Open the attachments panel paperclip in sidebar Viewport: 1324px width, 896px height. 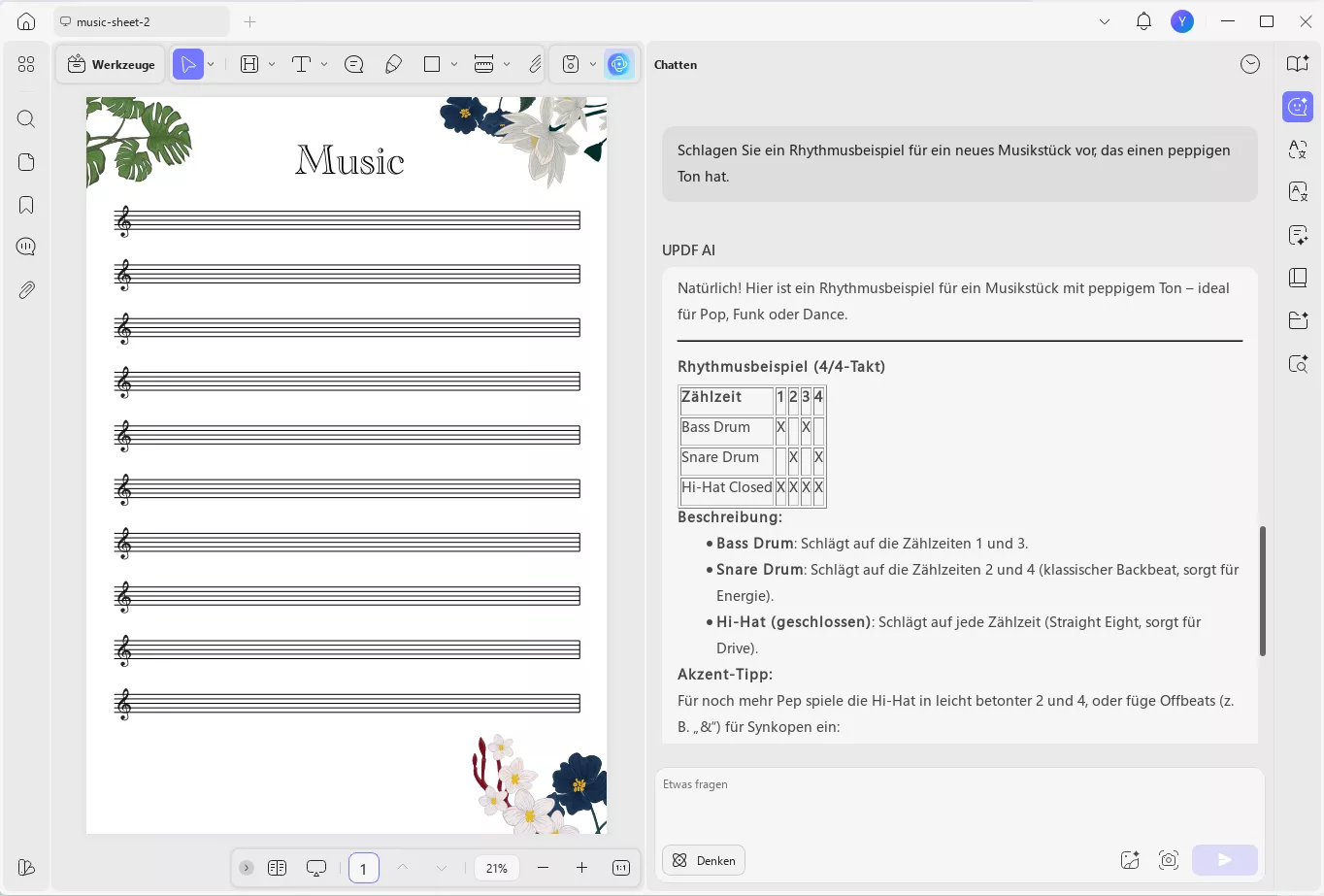(26, 289)
